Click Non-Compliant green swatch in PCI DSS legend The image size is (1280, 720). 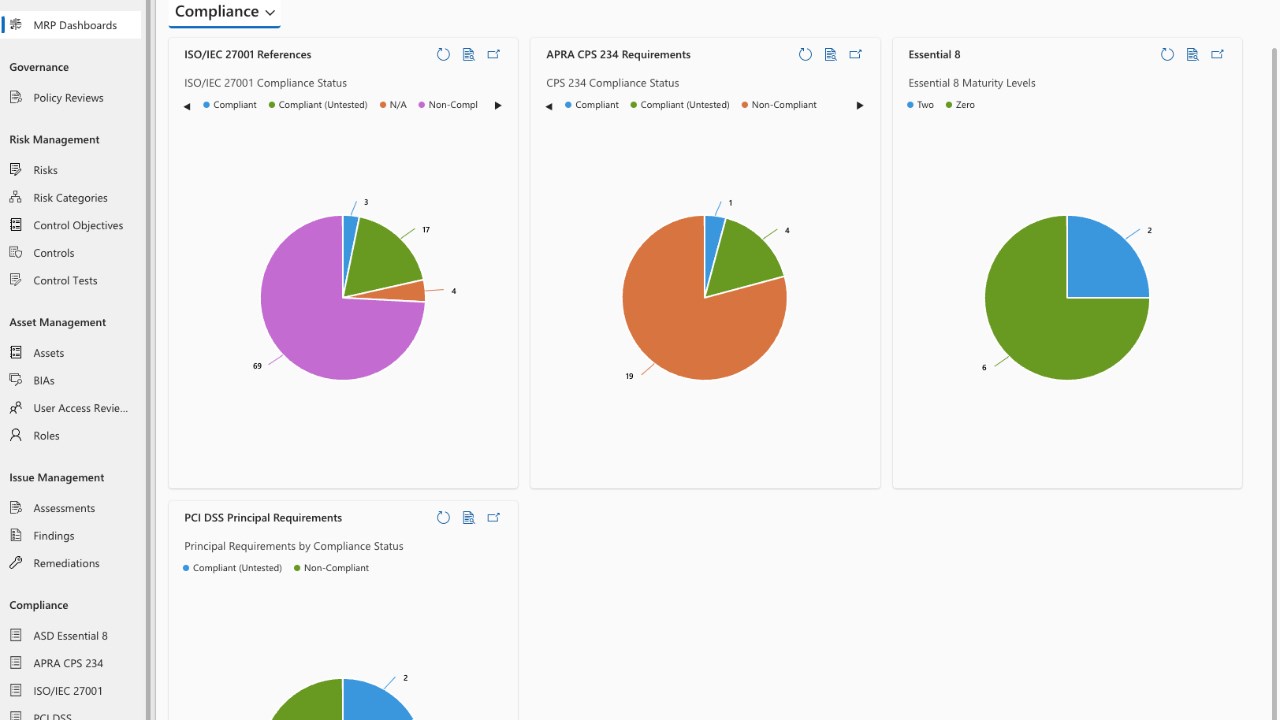pyautogui.click(x=297, y=568)
